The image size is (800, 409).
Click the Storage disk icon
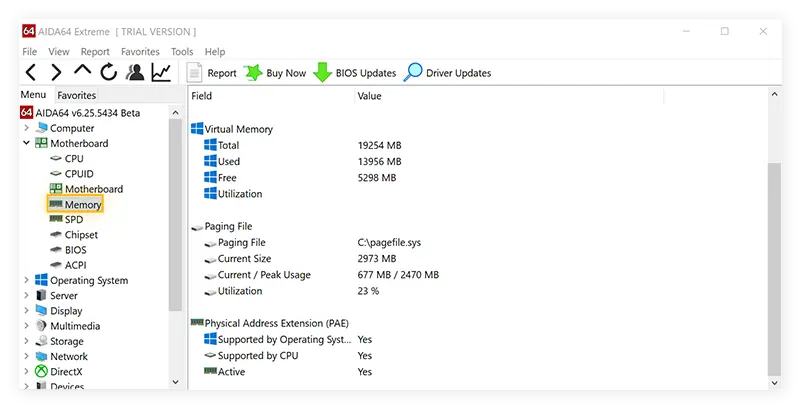(x=41, y=341)
